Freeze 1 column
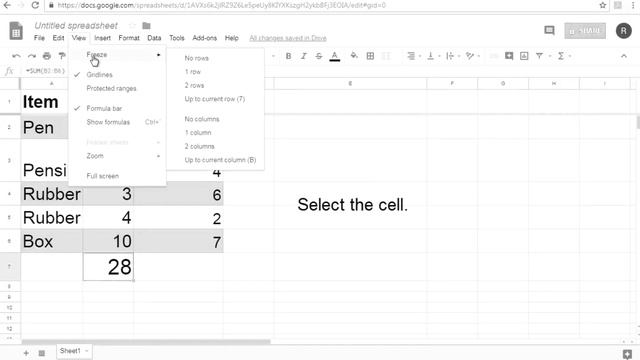640x360 pixels. tap(216, 133)
